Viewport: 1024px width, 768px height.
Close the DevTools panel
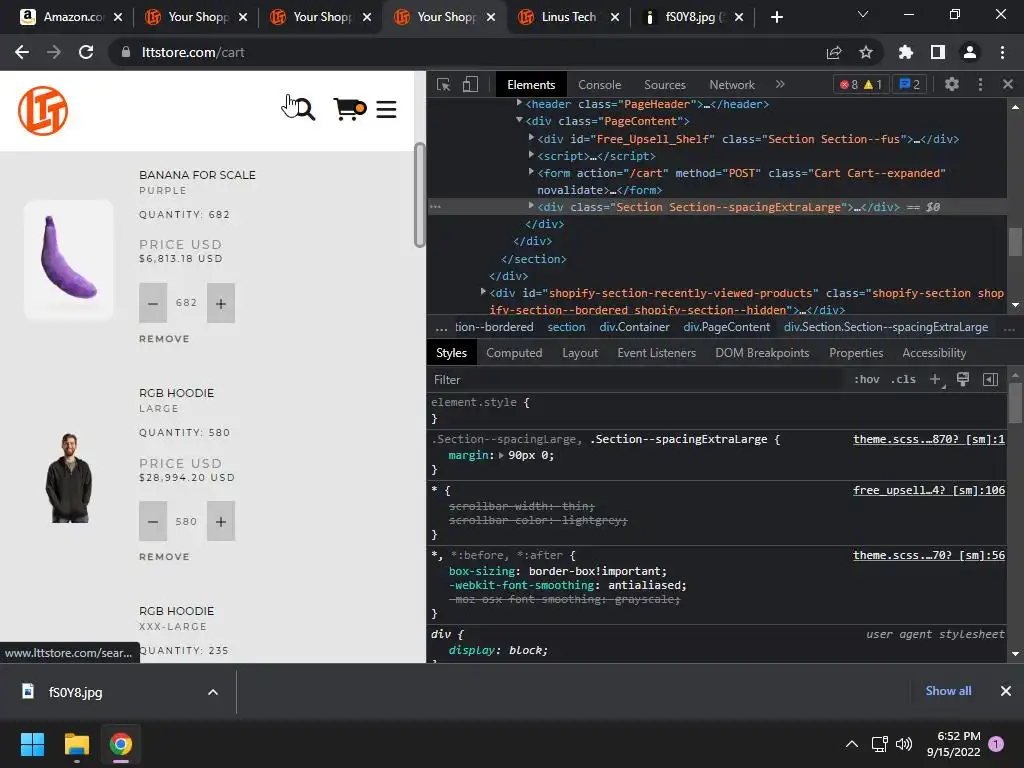click(x=1008, y=84)
